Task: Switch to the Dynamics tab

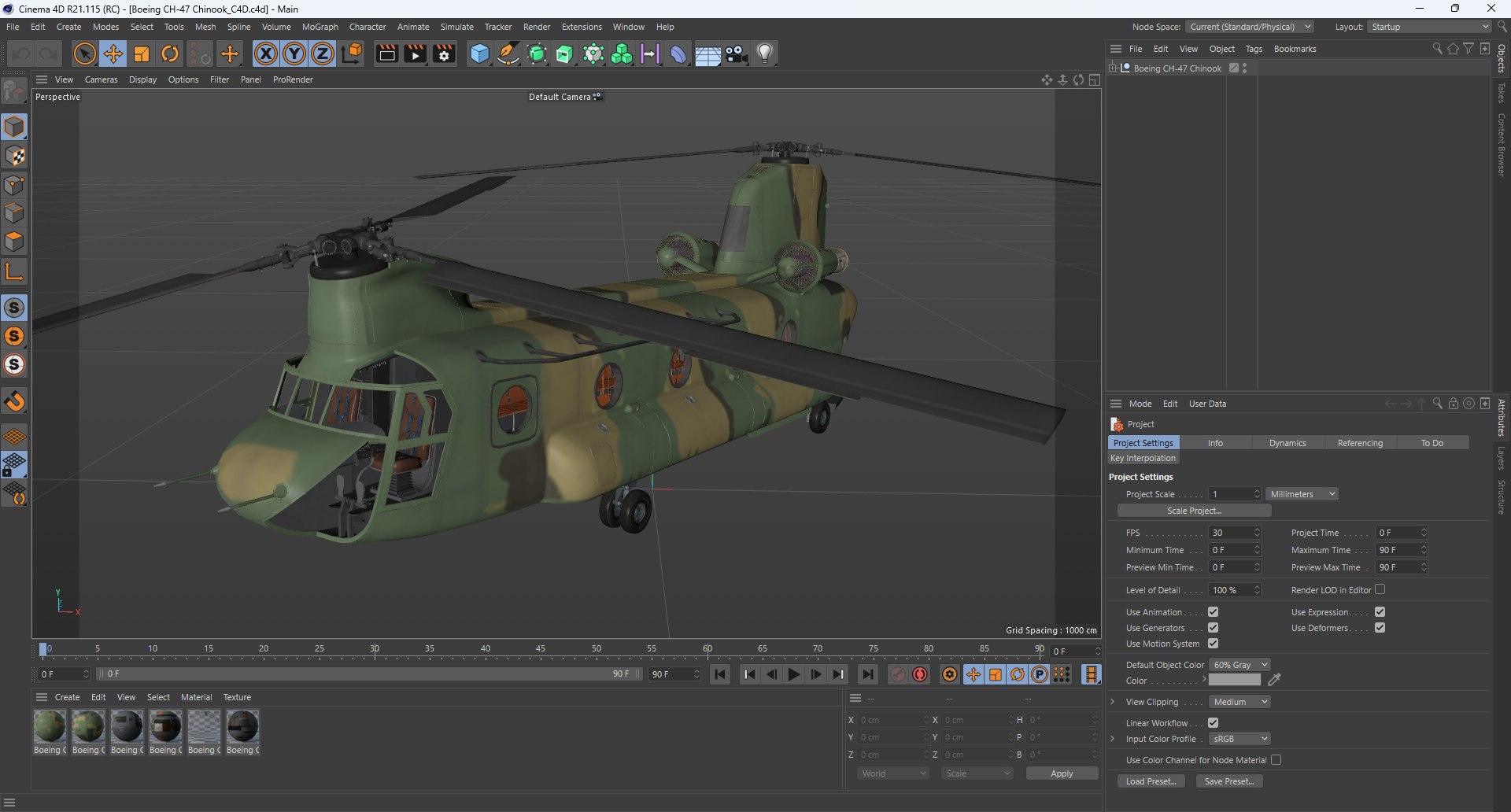Action: coord(1287,443)
